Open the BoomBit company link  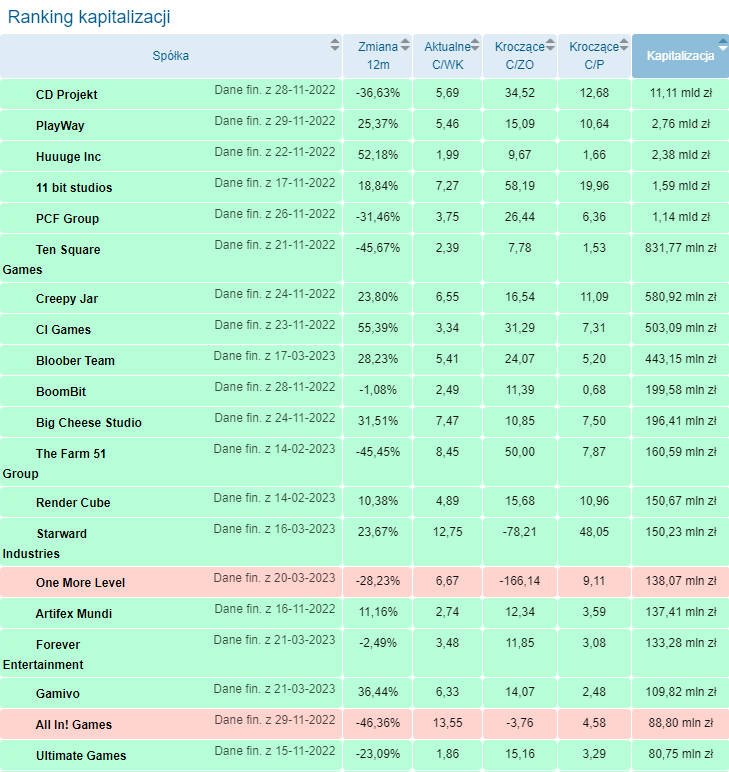pos(61,392)
